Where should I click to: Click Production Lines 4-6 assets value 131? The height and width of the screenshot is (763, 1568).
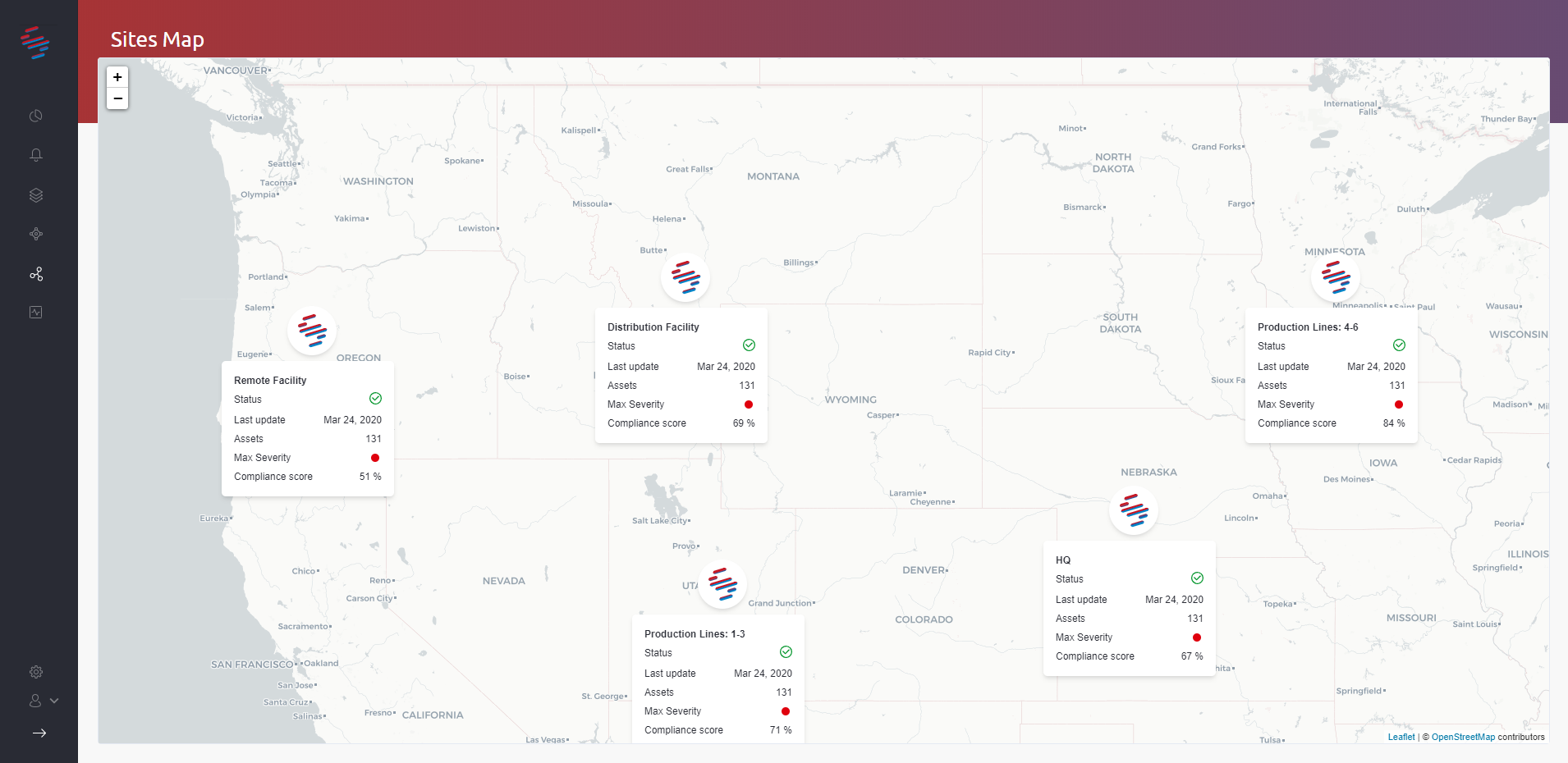pyautogui.click(x=1397, y=386)
